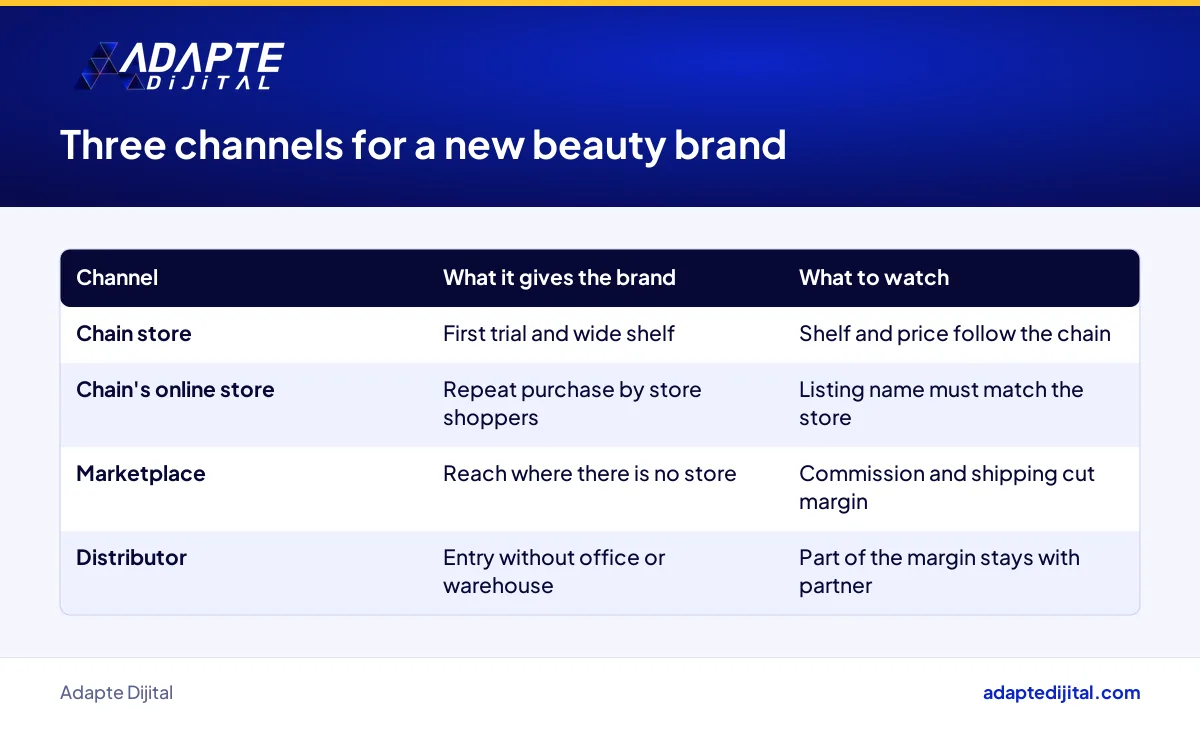Click the 'Three channels for a new beauty brand' title

pyautogui.click(x=423, y=145)
